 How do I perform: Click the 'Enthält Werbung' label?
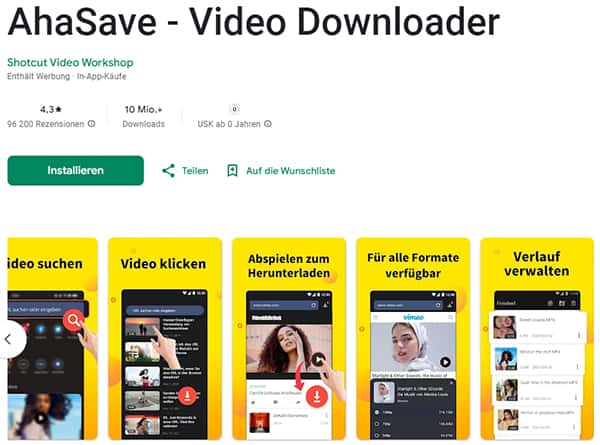pyautogui.click(x=39, y=76)
